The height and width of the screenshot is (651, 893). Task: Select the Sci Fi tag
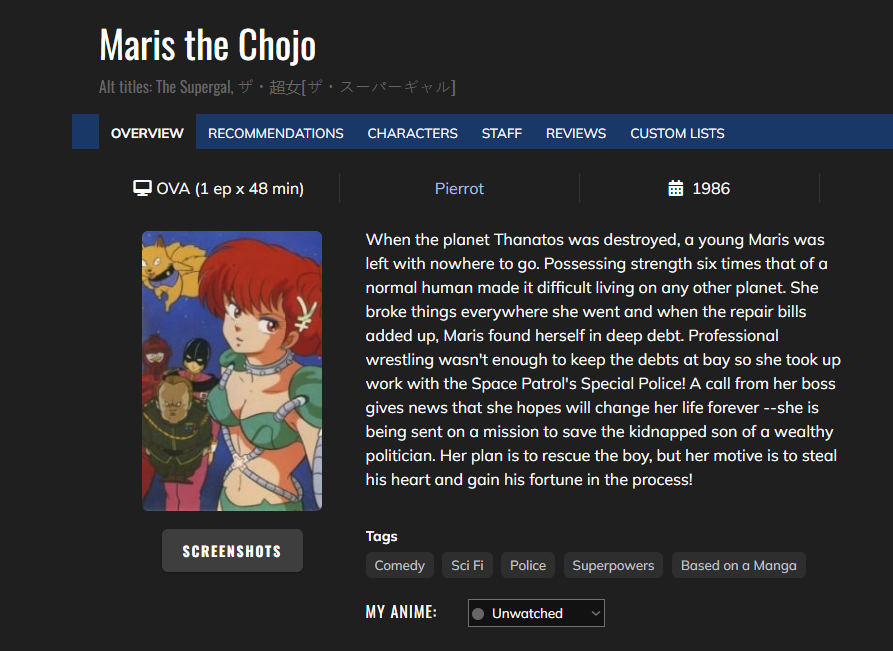(x=467, y=565)
